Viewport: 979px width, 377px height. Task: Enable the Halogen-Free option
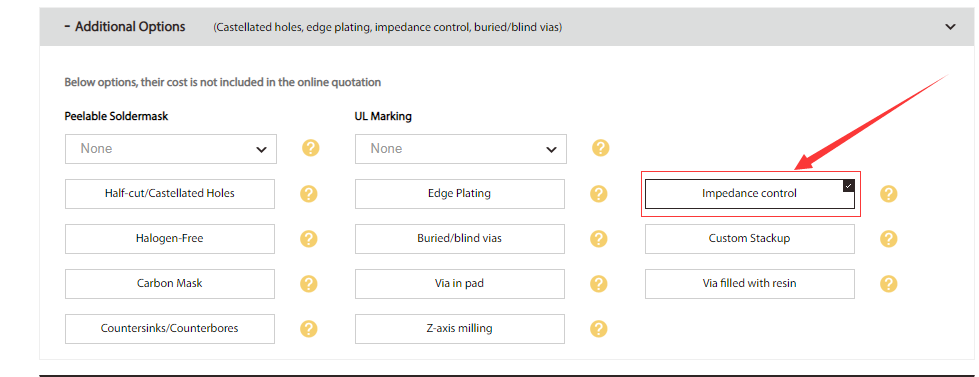[x=170, y=238]
